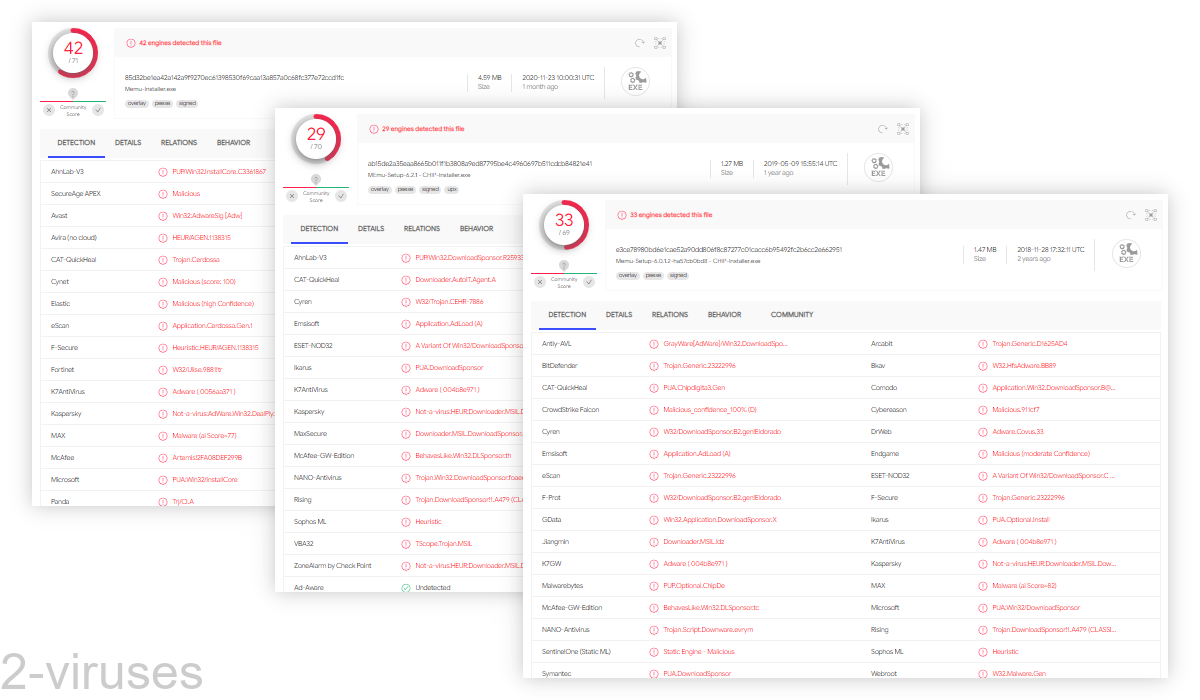Select DETECTION tab in the 33-detection report

(568, 315)
